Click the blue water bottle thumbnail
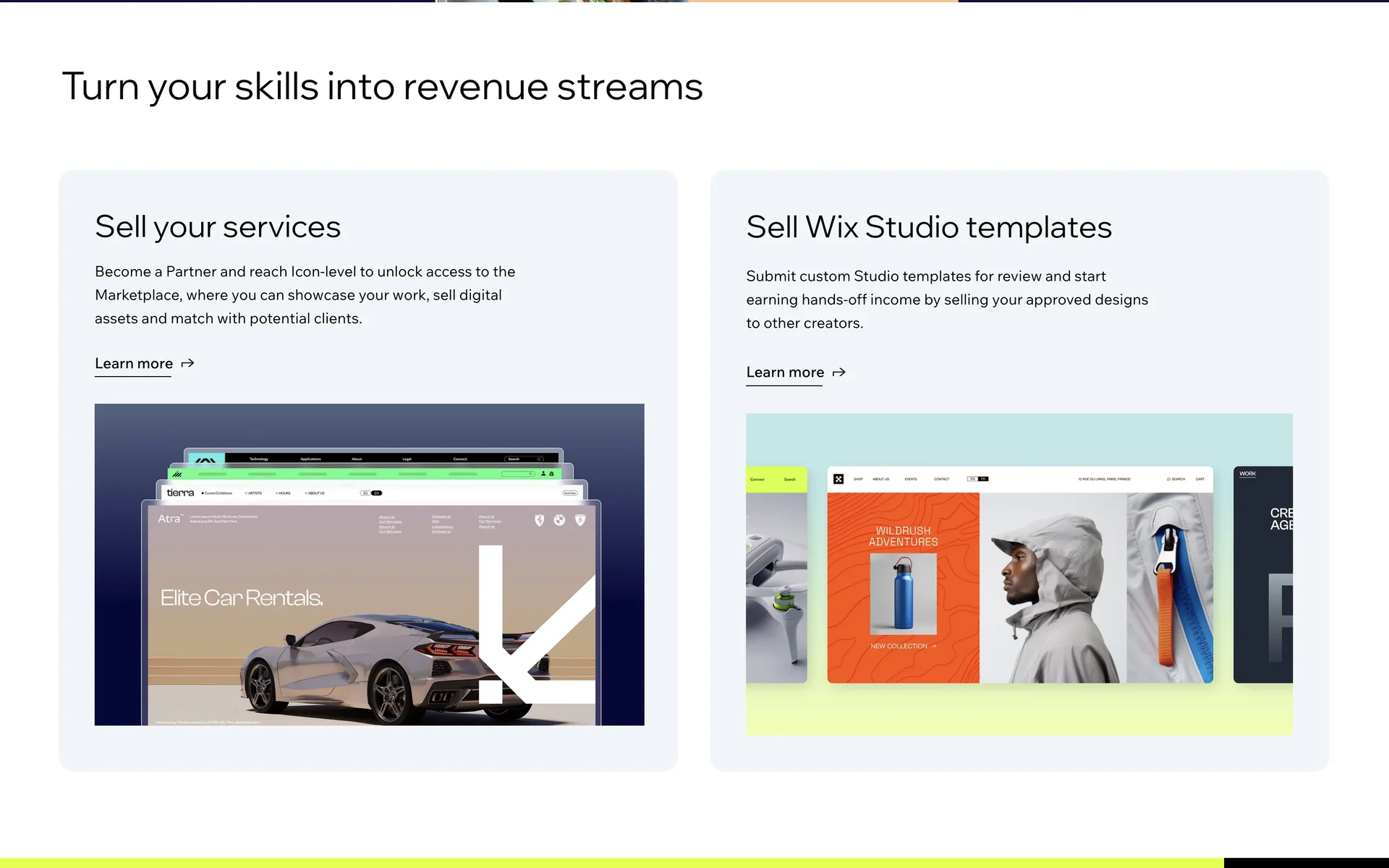This screenshot has width=1389, height=868. tap(903, 593)
